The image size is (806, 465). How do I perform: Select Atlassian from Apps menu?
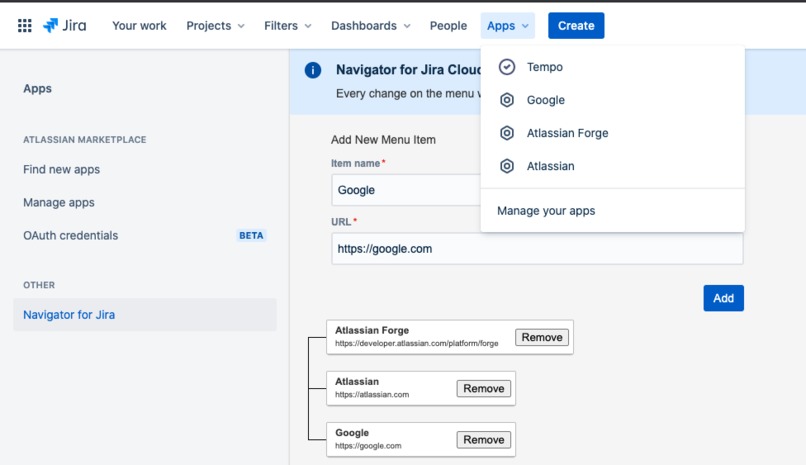612,166
